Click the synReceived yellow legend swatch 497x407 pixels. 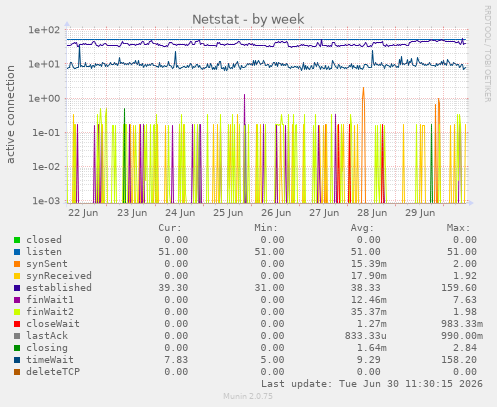click(x=17, y=276)
